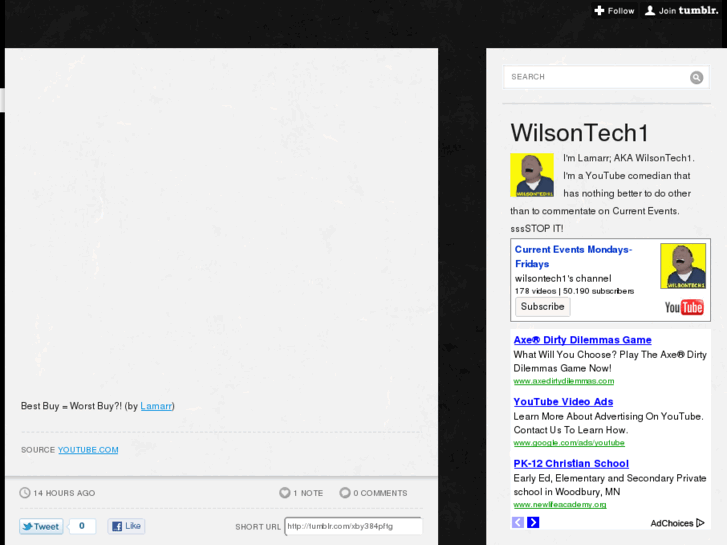Image resolution: width=727 pixels, height=545 pixels.
Task: Click the 'Best Buy = Worst Buy?!' caption text
Action: (x=71, y=406)
